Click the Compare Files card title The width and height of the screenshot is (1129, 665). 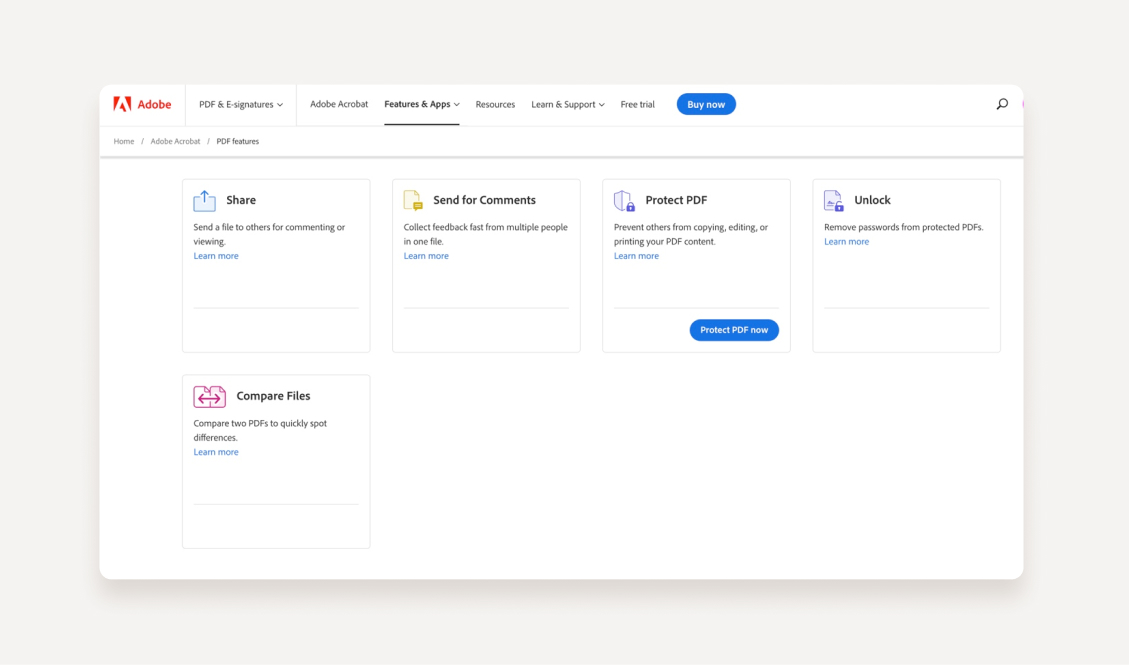pos(274,396)
